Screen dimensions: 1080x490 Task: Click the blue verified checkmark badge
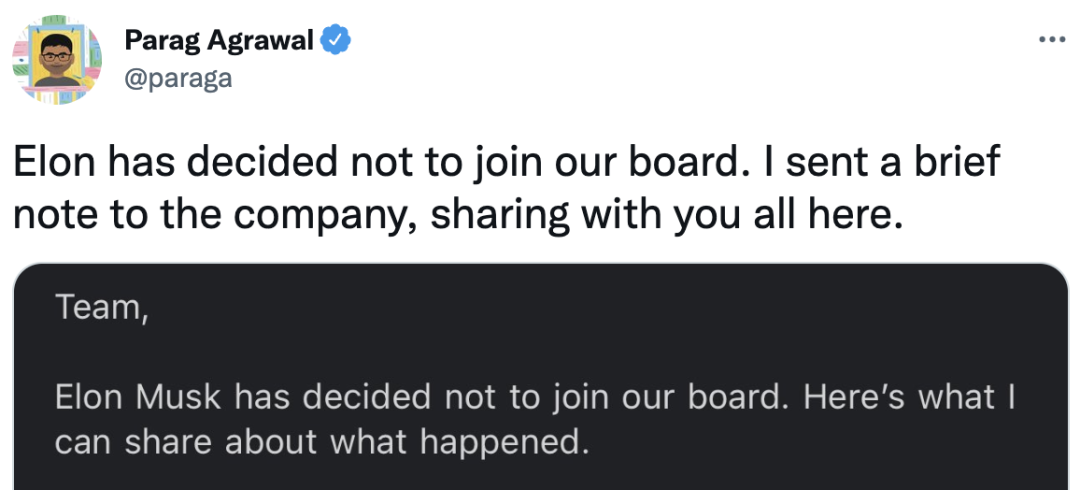(337, 41)
